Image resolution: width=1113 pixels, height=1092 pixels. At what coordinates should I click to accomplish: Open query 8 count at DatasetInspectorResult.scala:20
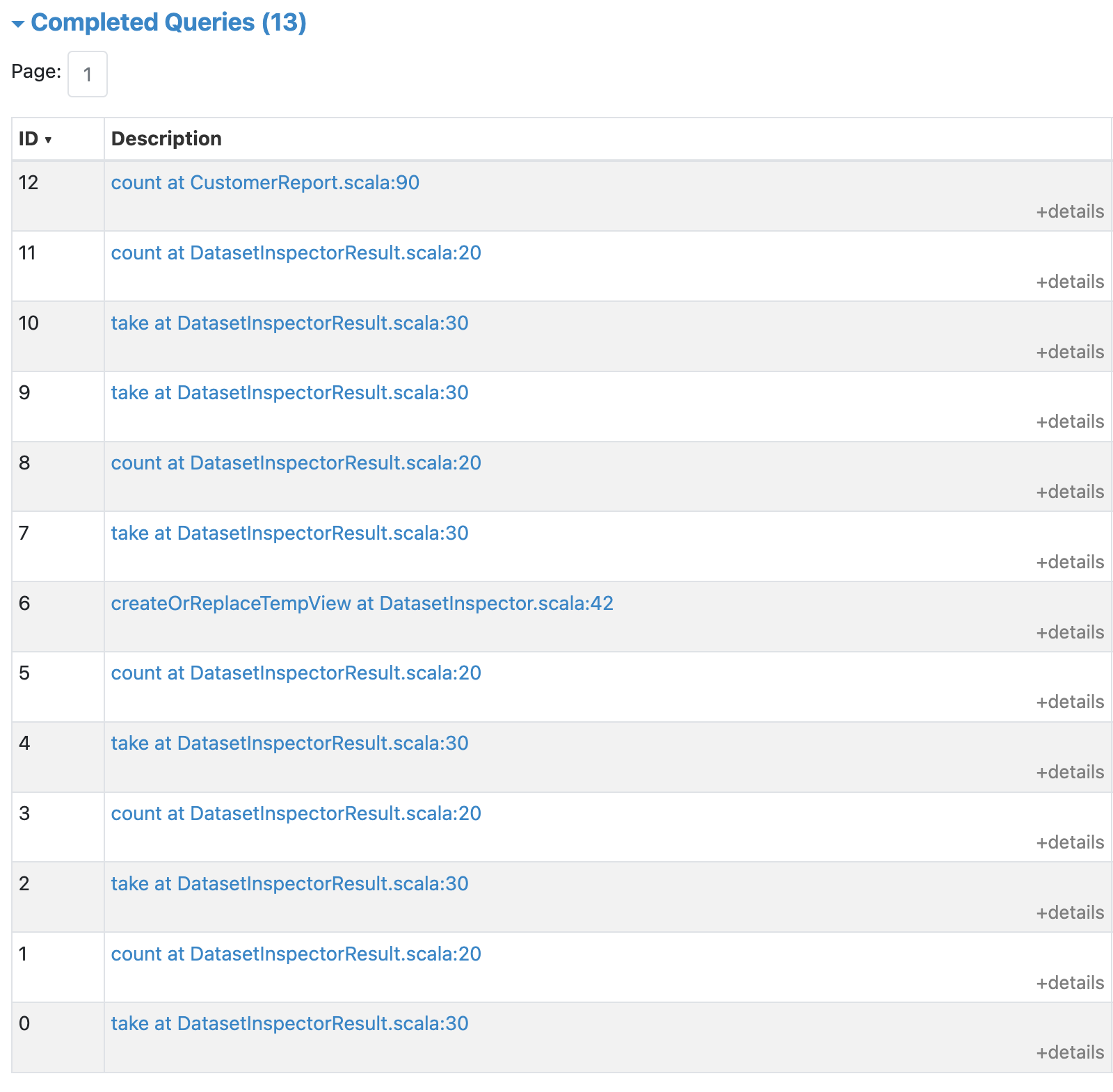(296, 463)
